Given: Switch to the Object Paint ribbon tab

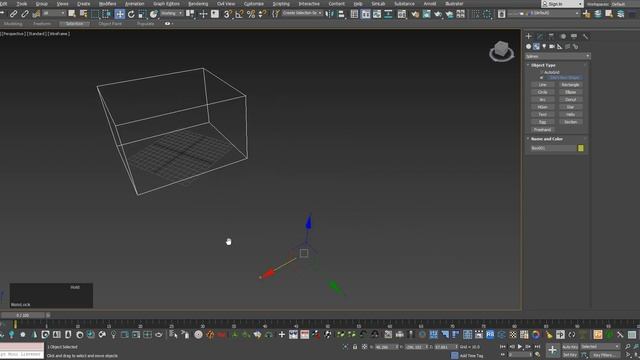Looking at the screenshot, I should pos(110,24).
